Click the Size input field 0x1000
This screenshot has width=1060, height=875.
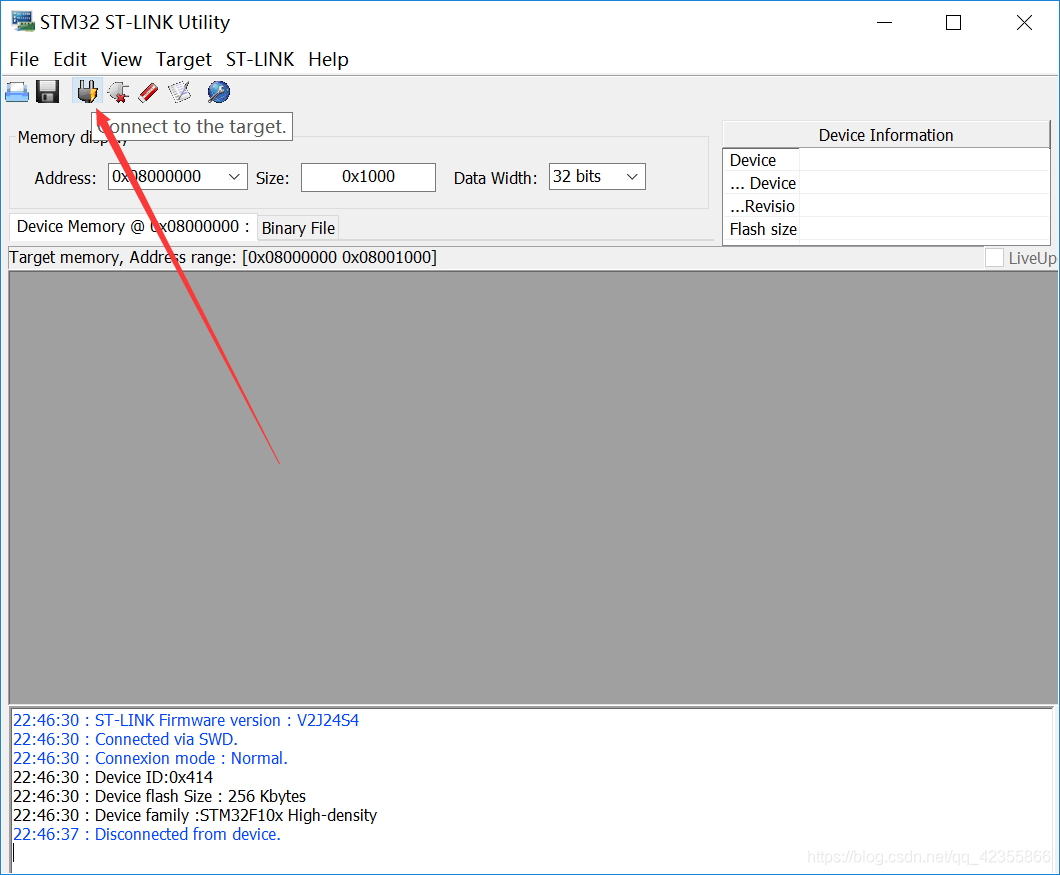click(368, 177)
